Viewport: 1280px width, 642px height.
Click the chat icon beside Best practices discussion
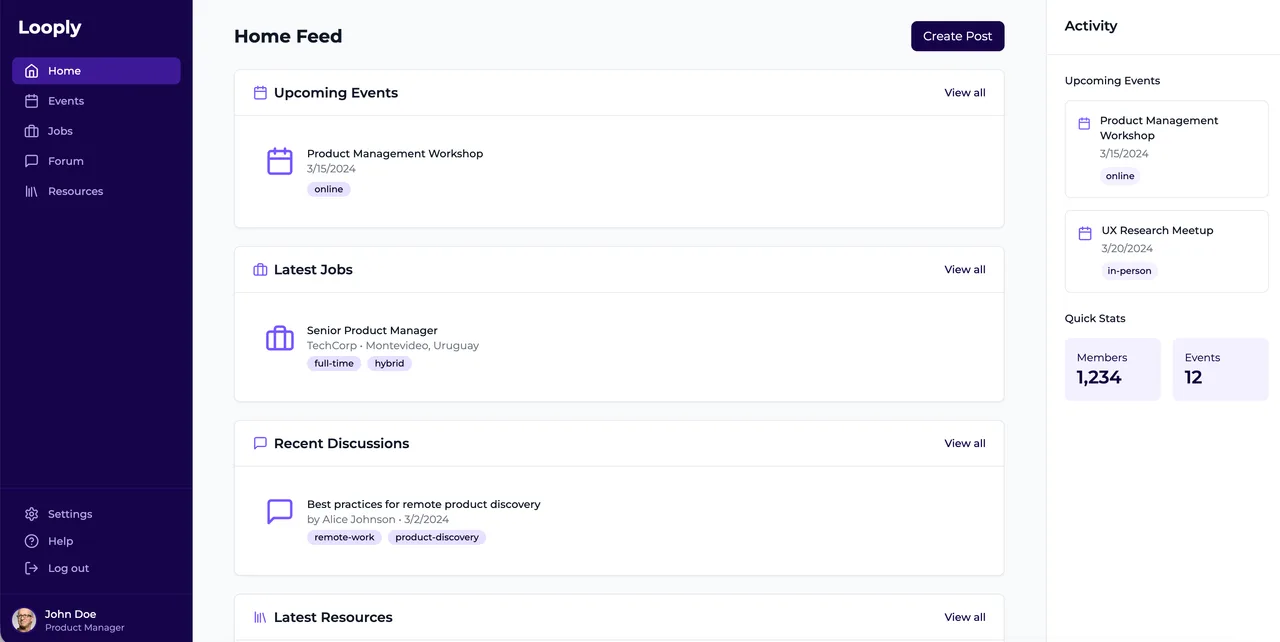pyautogui.click(x=280, y=512)
